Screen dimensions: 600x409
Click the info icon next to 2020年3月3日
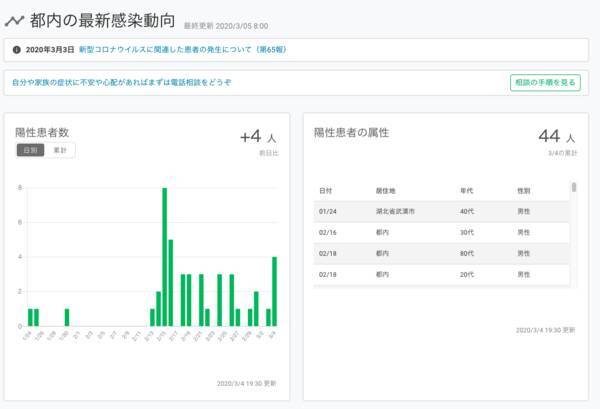(x=17, y=48)
